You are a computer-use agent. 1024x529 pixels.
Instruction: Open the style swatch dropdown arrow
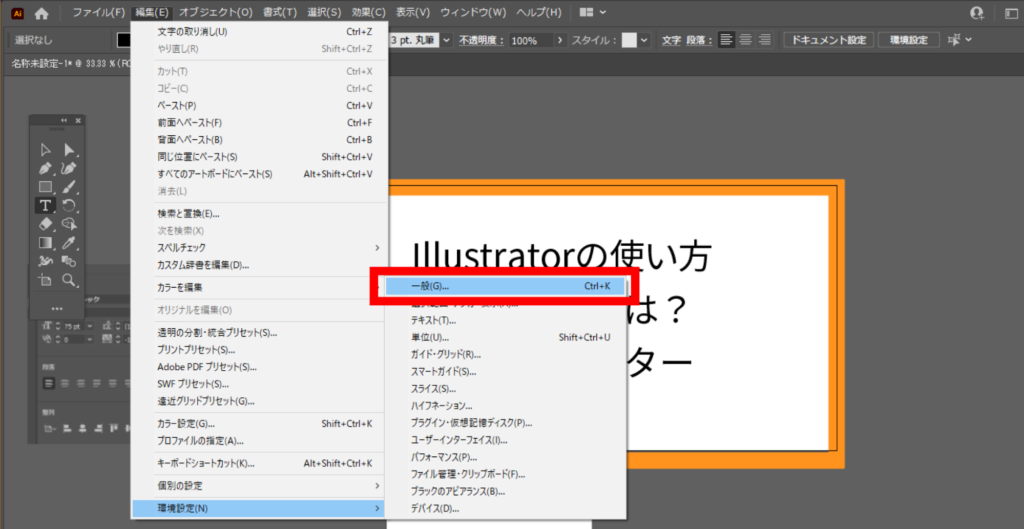click(x=644, y=40)
